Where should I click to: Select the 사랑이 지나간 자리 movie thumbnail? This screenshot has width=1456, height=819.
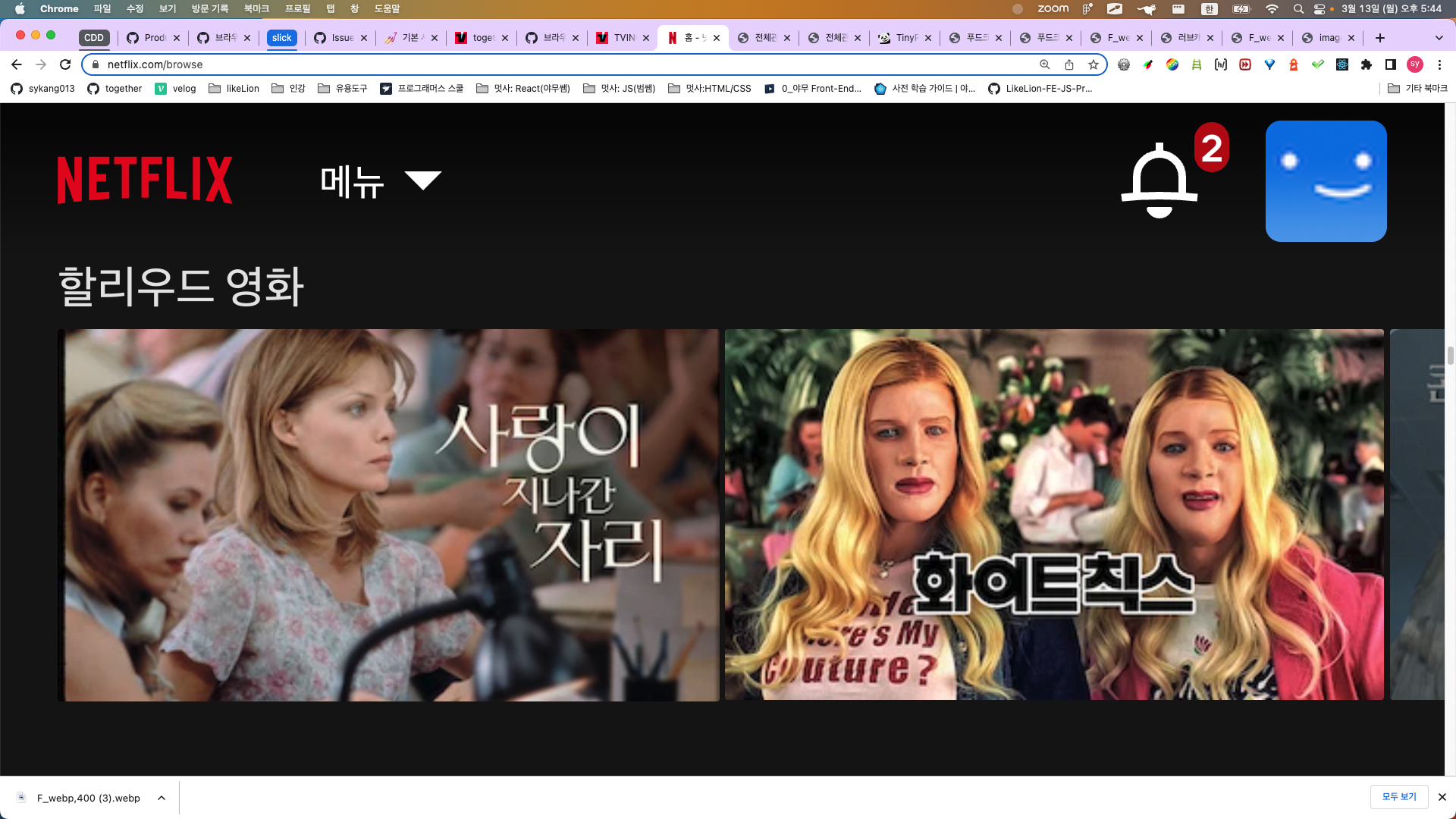[388, 515]
